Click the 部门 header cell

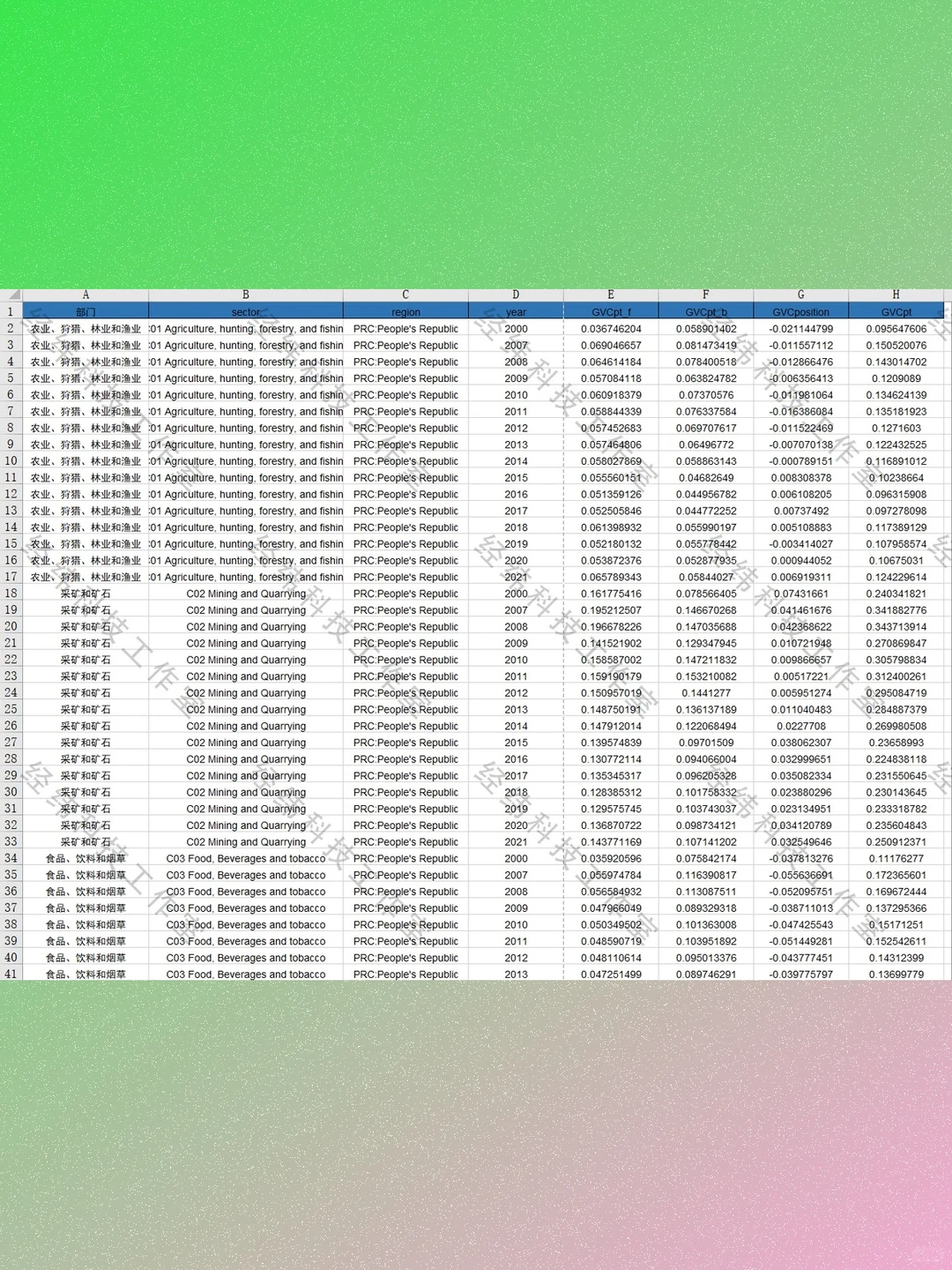[x=86, y=311]
